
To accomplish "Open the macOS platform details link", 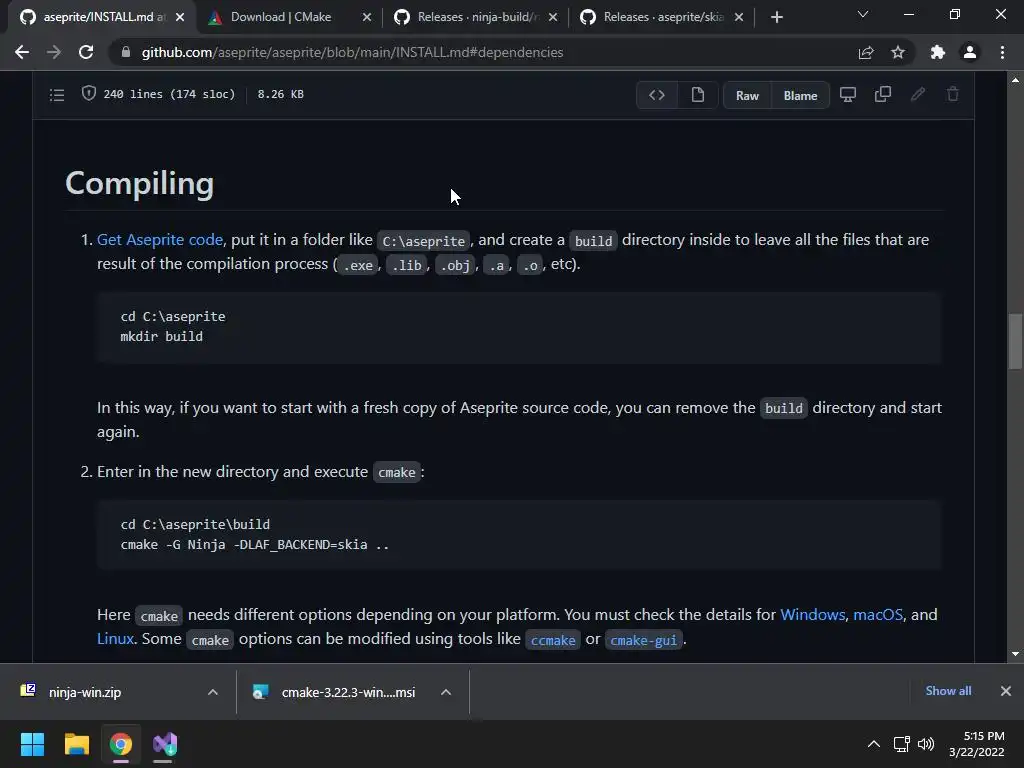I will [878, 615].
